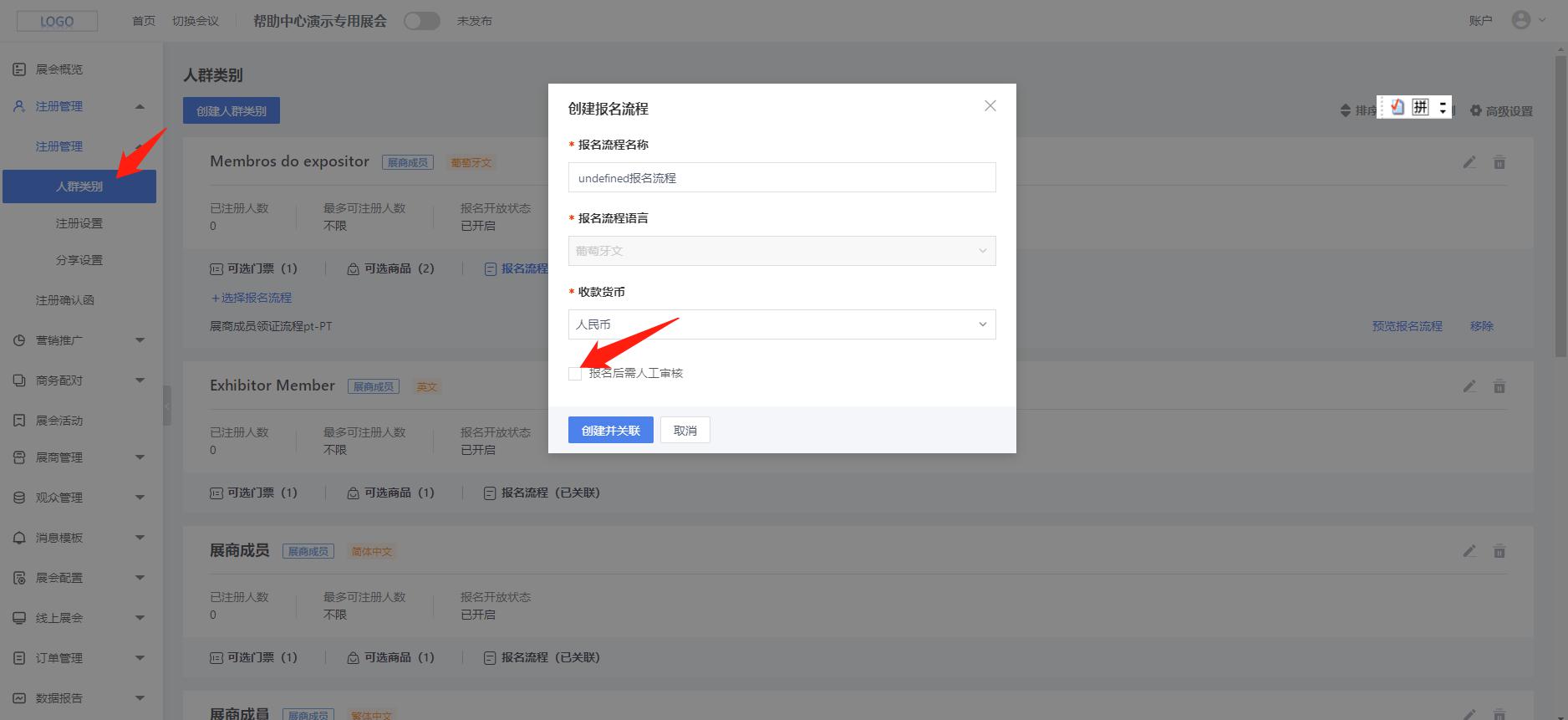Click the 展会概览 overview icon in sidebar

[19, 69]
